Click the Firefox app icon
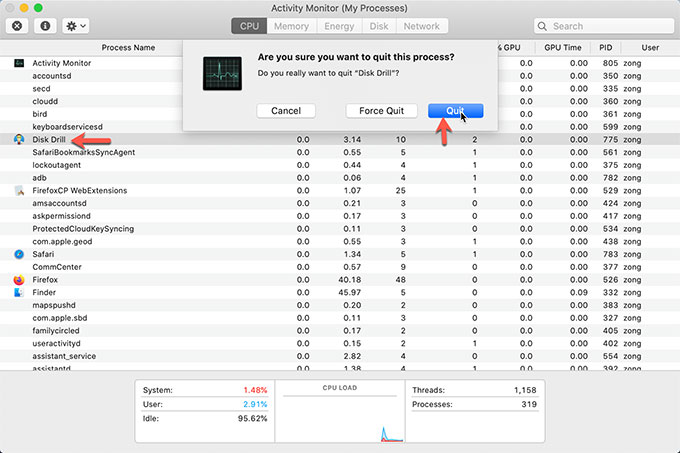The width and height of the screenshot is (680, 453). [x=19, y=280]
